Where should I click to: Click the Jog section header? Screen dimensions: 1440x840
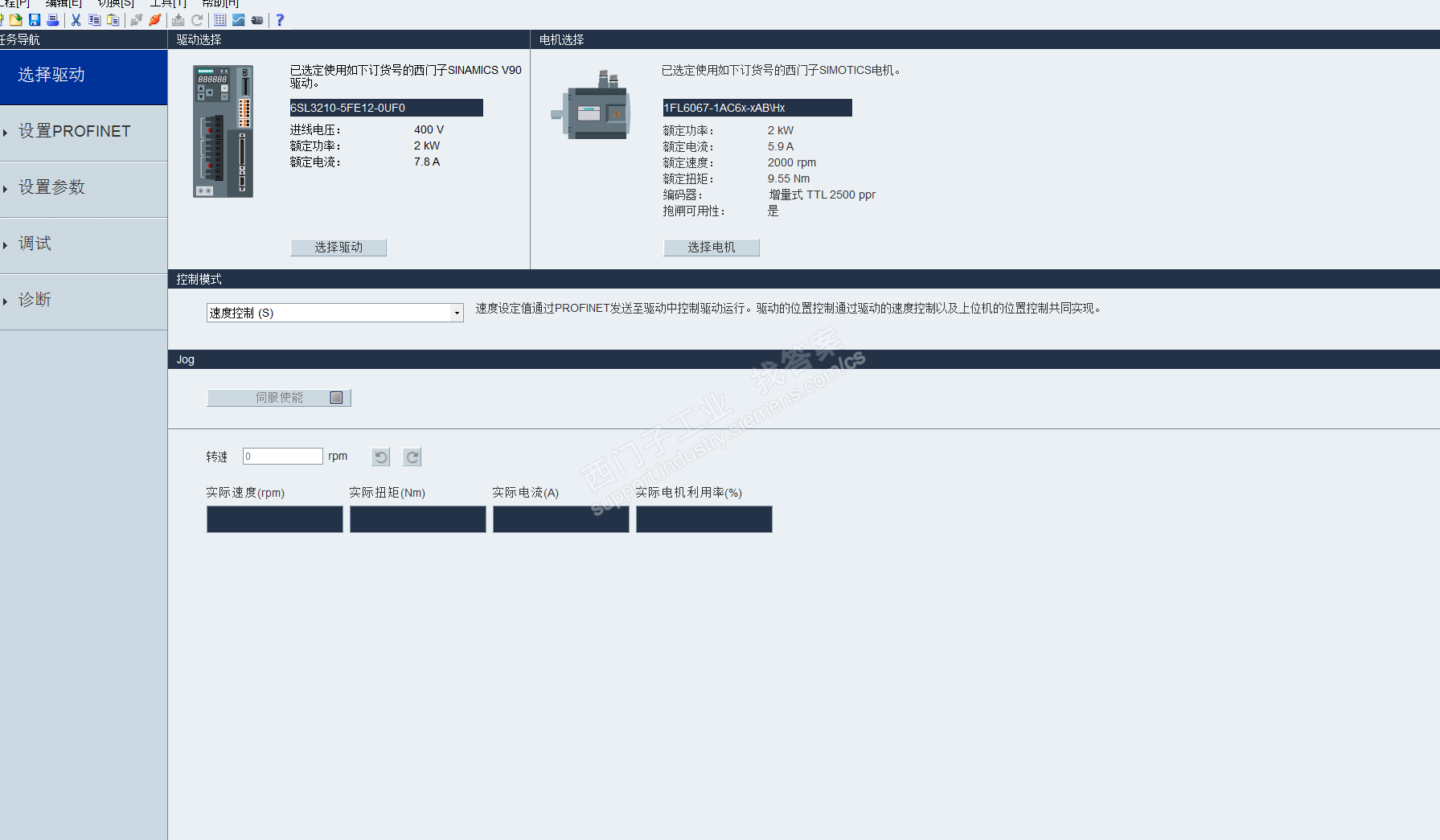pos(804,359)
